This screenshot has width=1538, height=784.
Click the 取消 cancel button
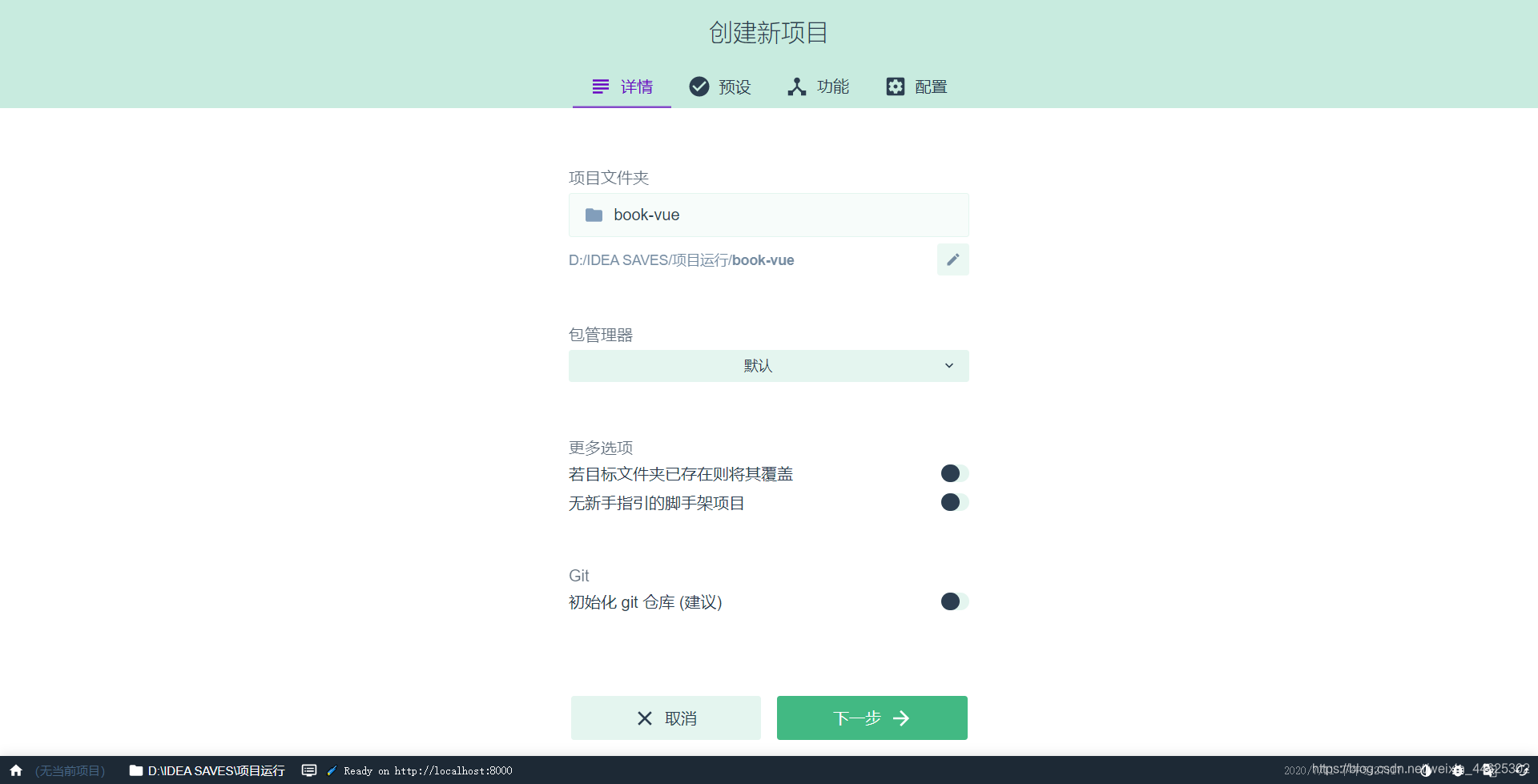(x=666, y=718)
